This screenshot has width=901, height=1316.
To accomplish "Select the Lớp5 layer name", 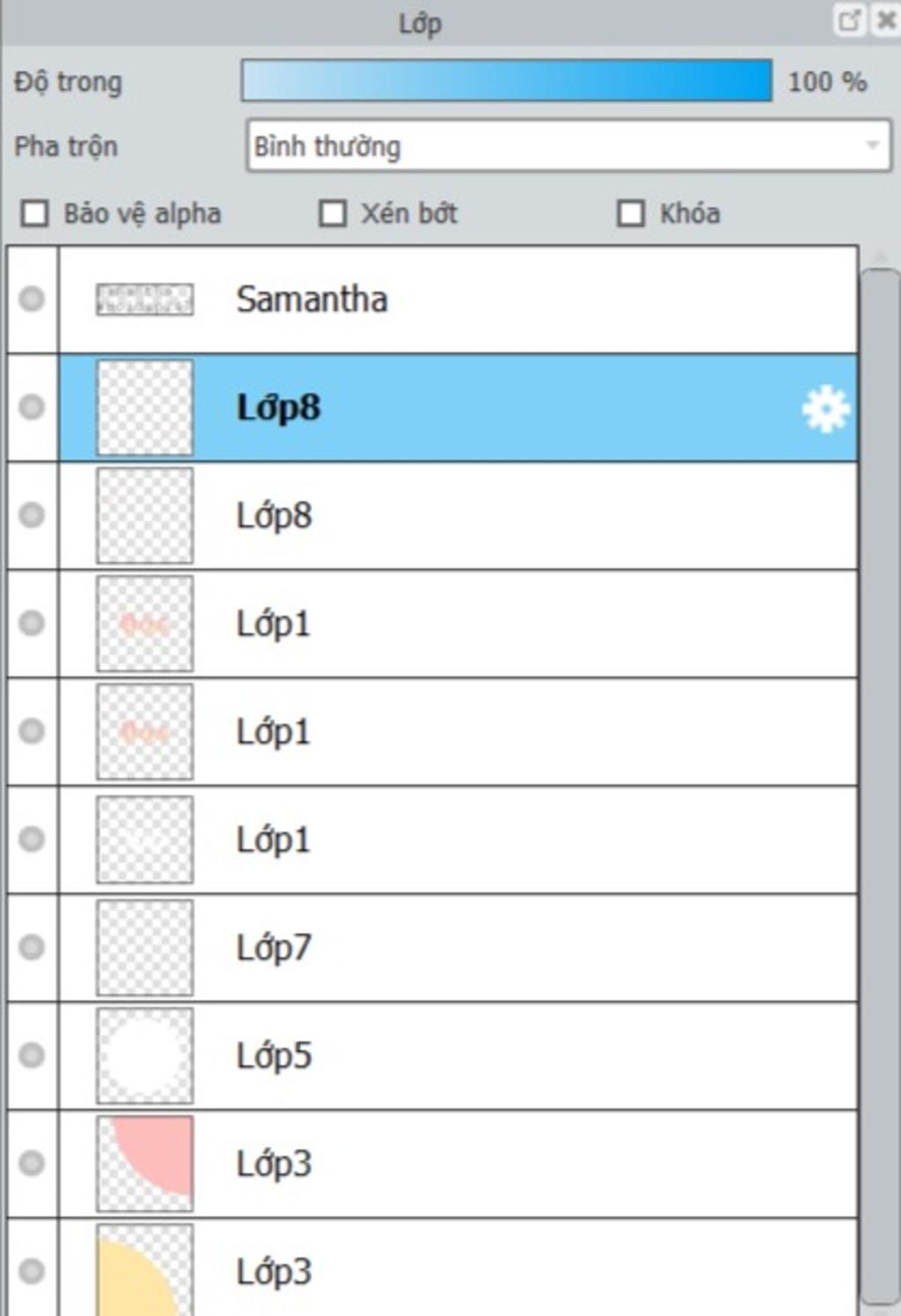I will [x=274, y=1055].
